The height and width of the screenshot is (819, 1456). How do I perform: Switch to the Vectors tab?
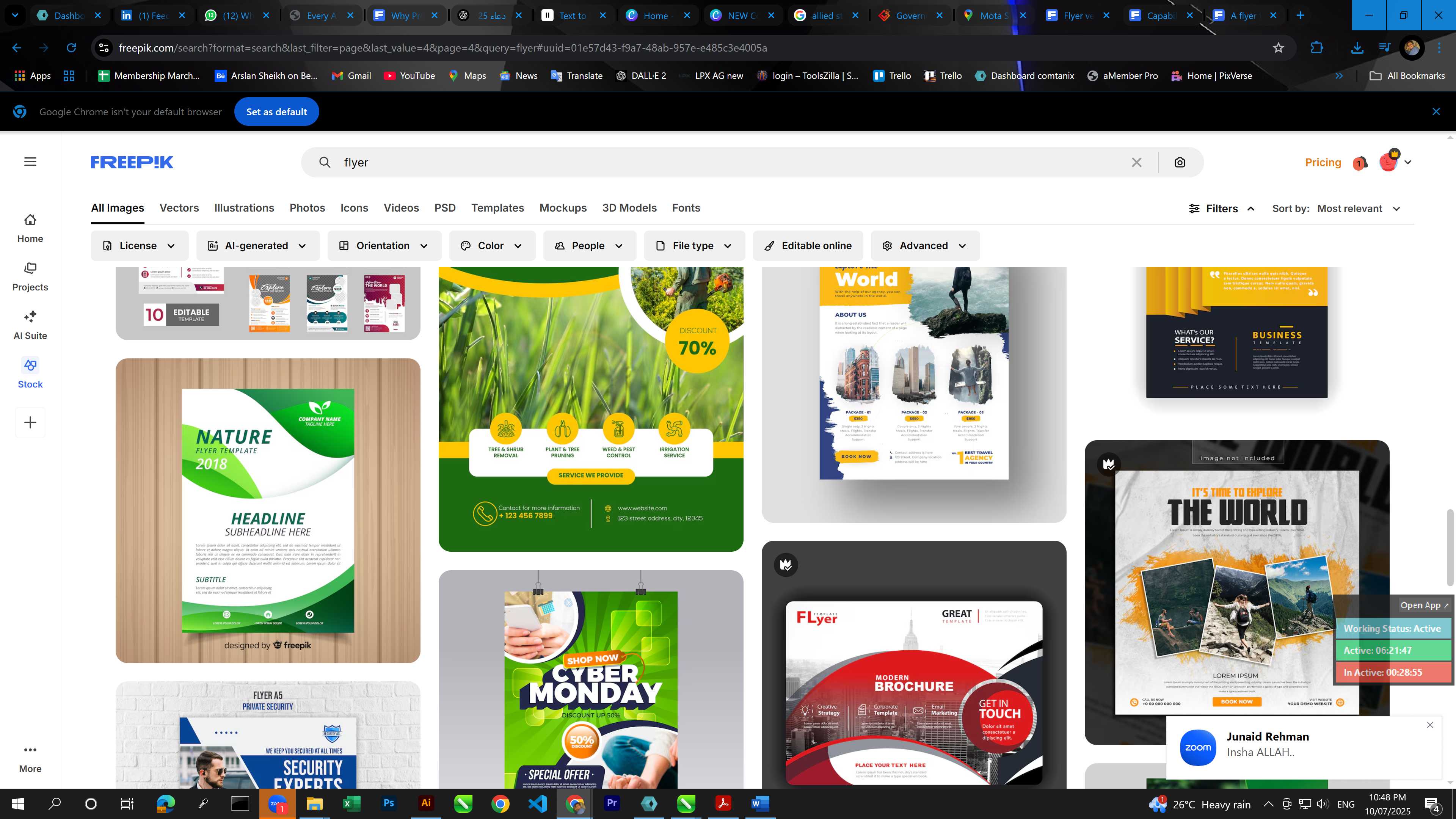179,208
